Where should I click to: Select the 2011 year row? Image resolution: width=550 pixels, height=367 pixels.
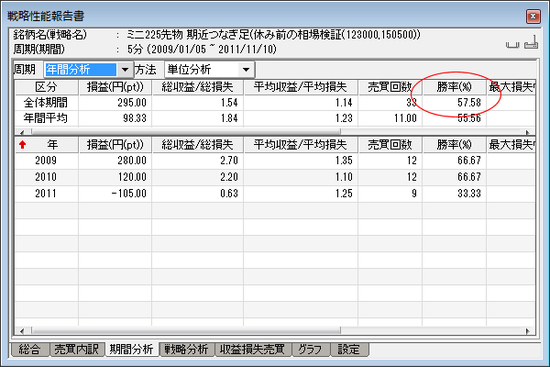click(275, 193)
